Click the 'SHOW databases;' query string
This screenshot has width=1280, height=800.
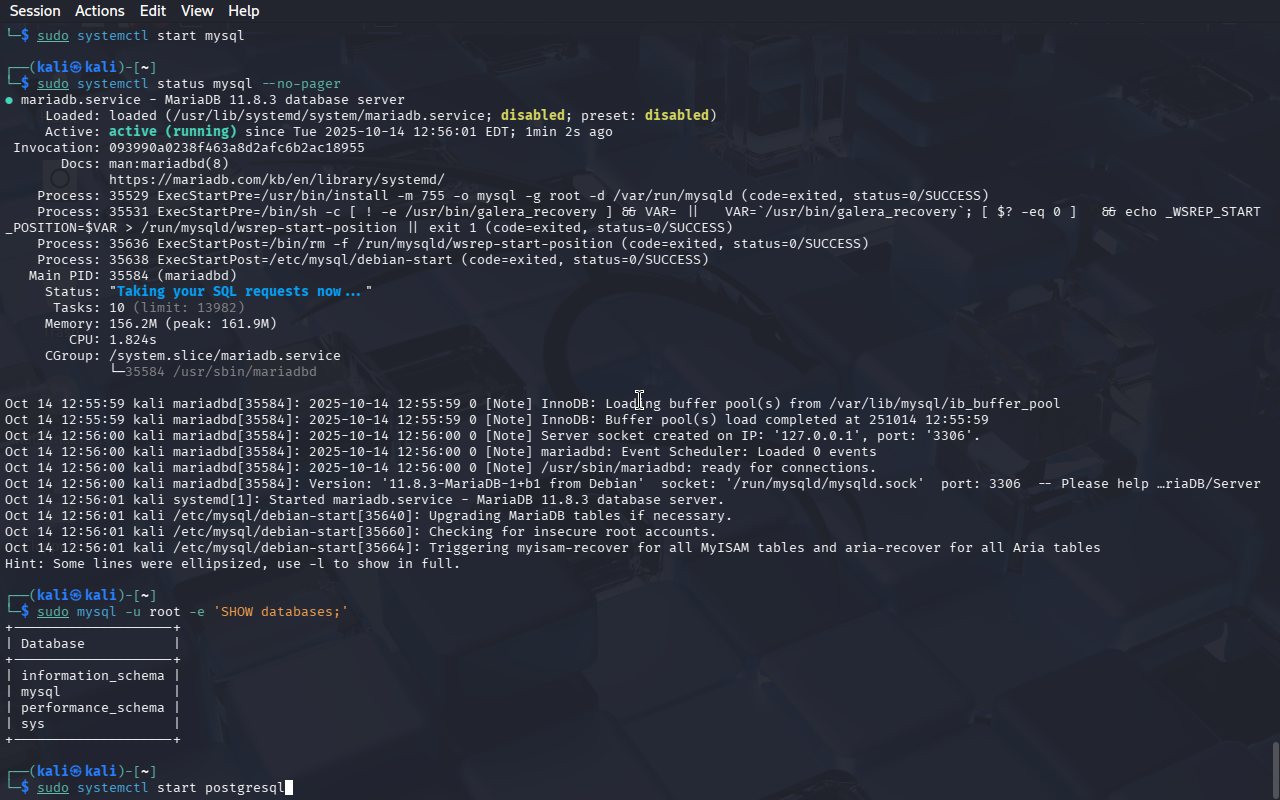[x=280, y=612]
